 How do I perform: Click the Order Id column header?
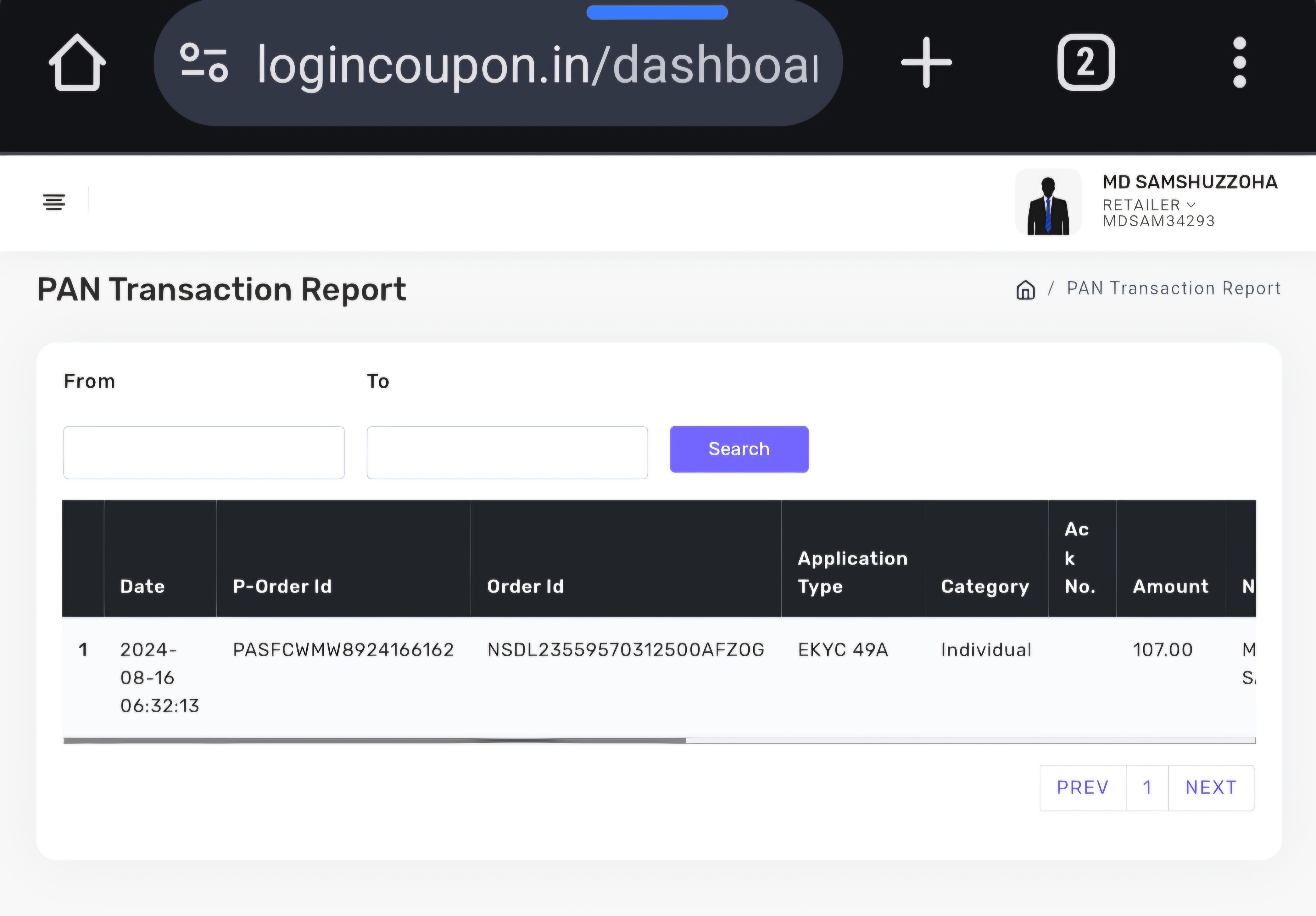tap(525, 586)
